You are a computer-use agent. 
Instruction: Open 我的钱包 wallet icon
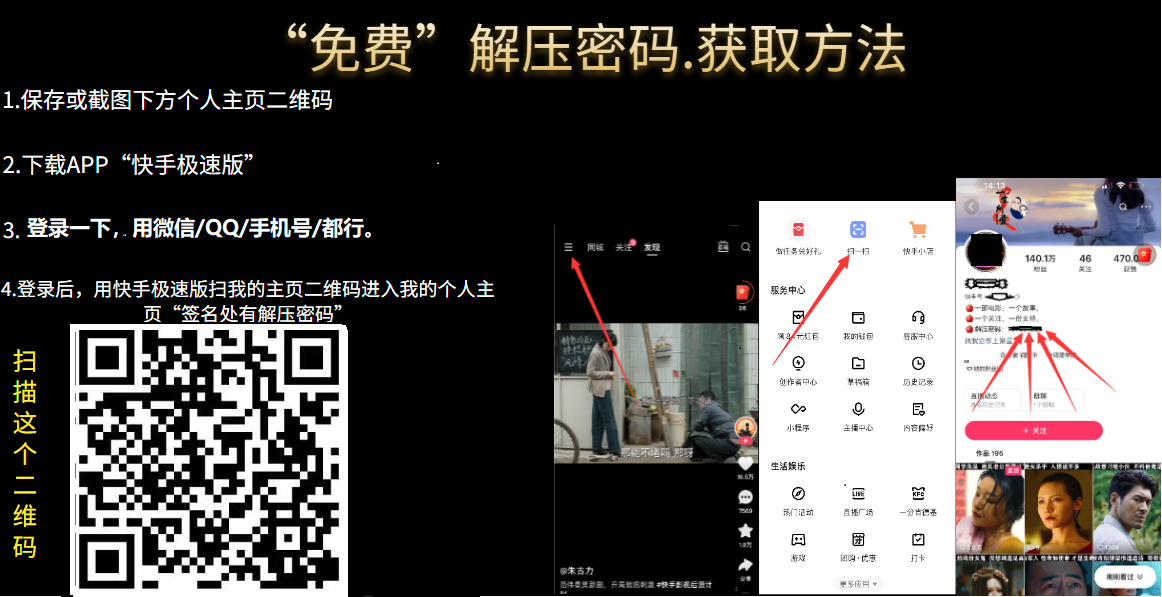pos(858,318)
